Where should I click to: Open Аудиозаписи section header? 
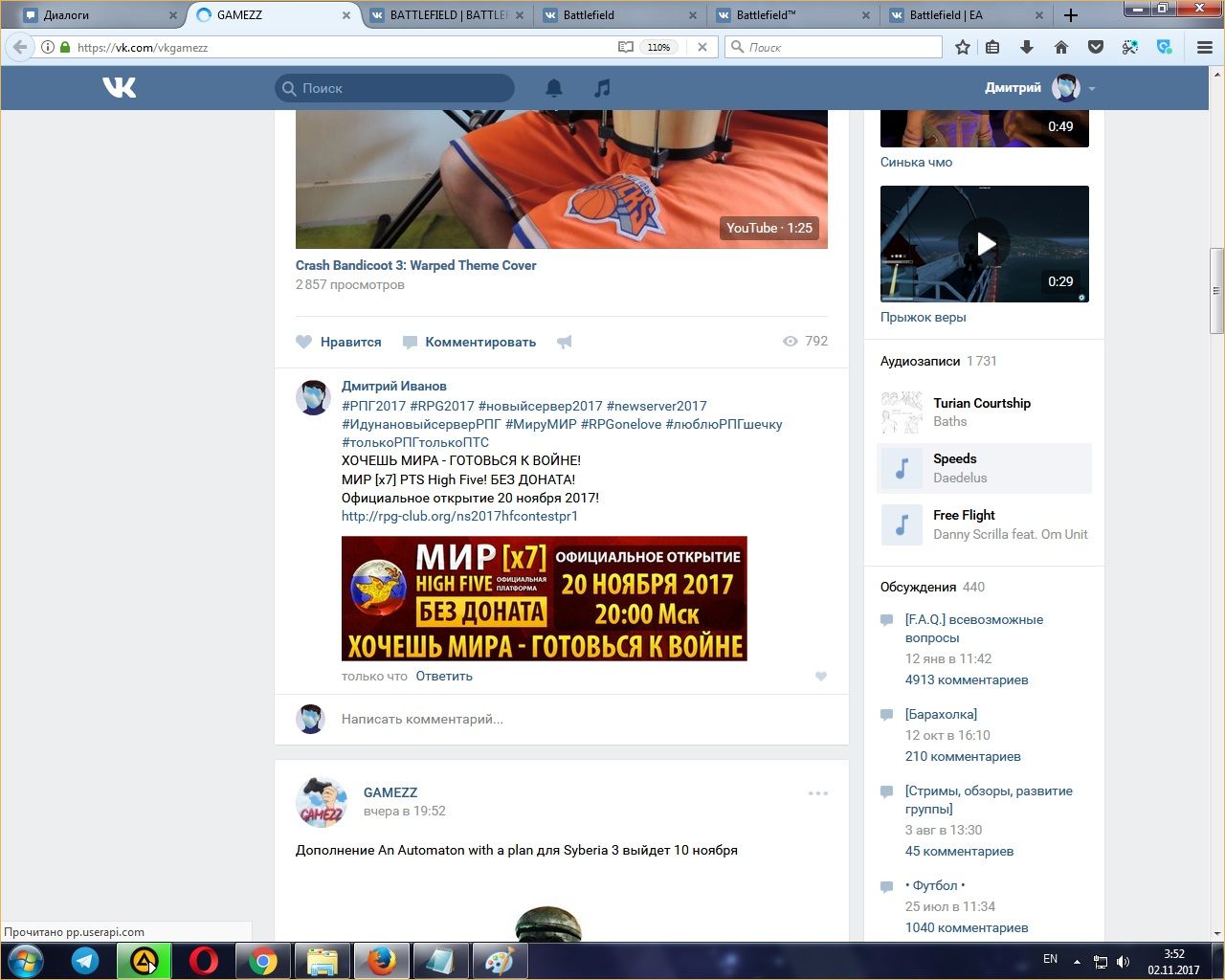tap(920, 361)
